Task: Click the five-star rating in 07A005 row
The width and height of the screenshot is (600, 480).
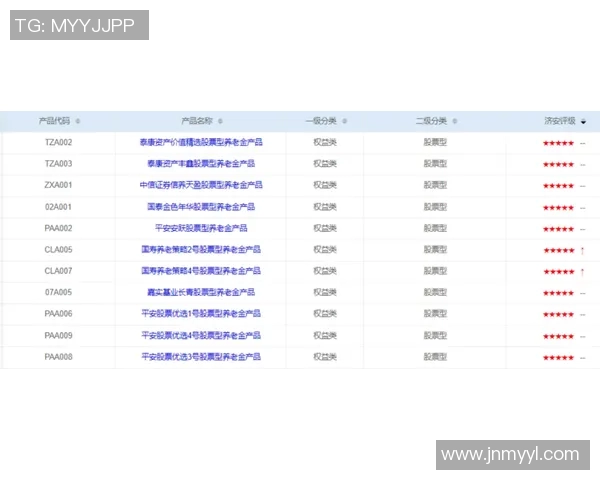Action: [558, 294]
